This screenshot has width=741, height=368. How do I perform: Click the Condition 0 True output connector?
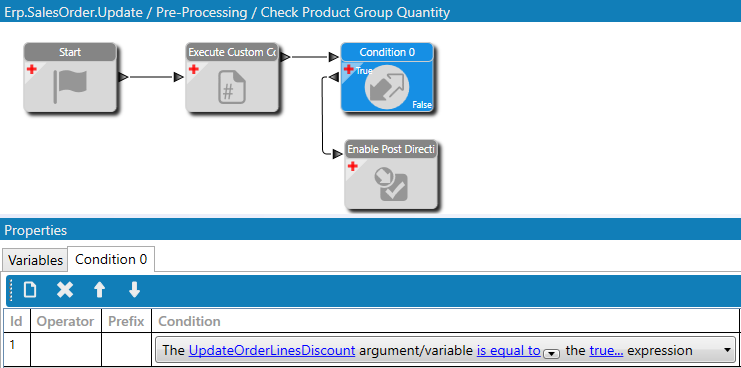[334, 77]
